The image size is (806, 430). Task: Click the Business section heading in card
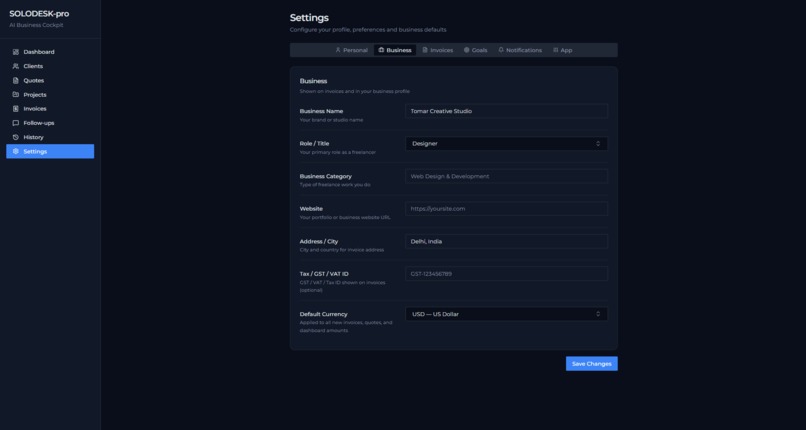(313, 81)
